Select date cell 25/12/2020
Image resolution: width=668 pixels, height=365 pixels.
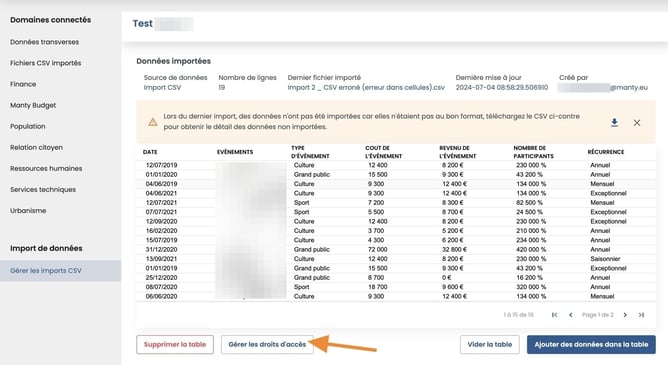[161, 278]
